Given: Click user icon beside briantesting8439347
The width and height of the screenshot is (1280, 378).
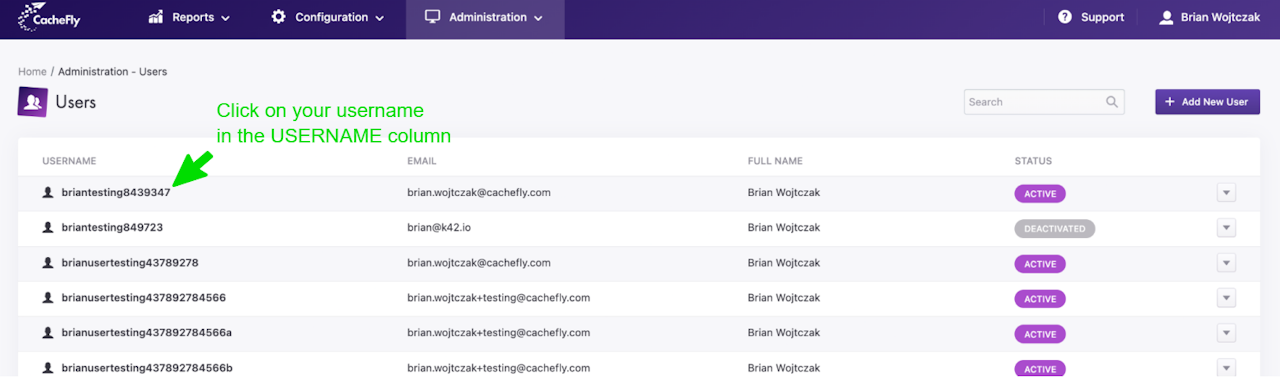Looking at the screenshot, I should pyautogui.click(x=47, y=192).
